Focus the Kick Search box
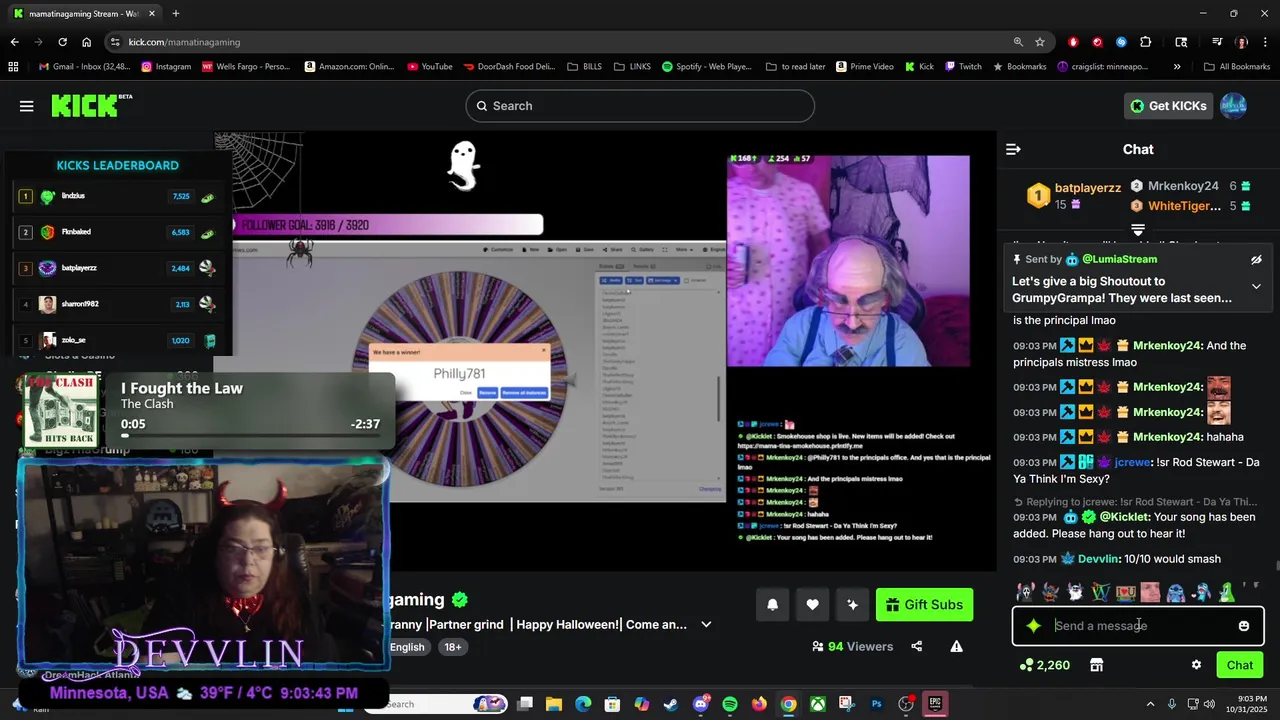The width and height of the screenshot is (1280, 720). (640, 106)
